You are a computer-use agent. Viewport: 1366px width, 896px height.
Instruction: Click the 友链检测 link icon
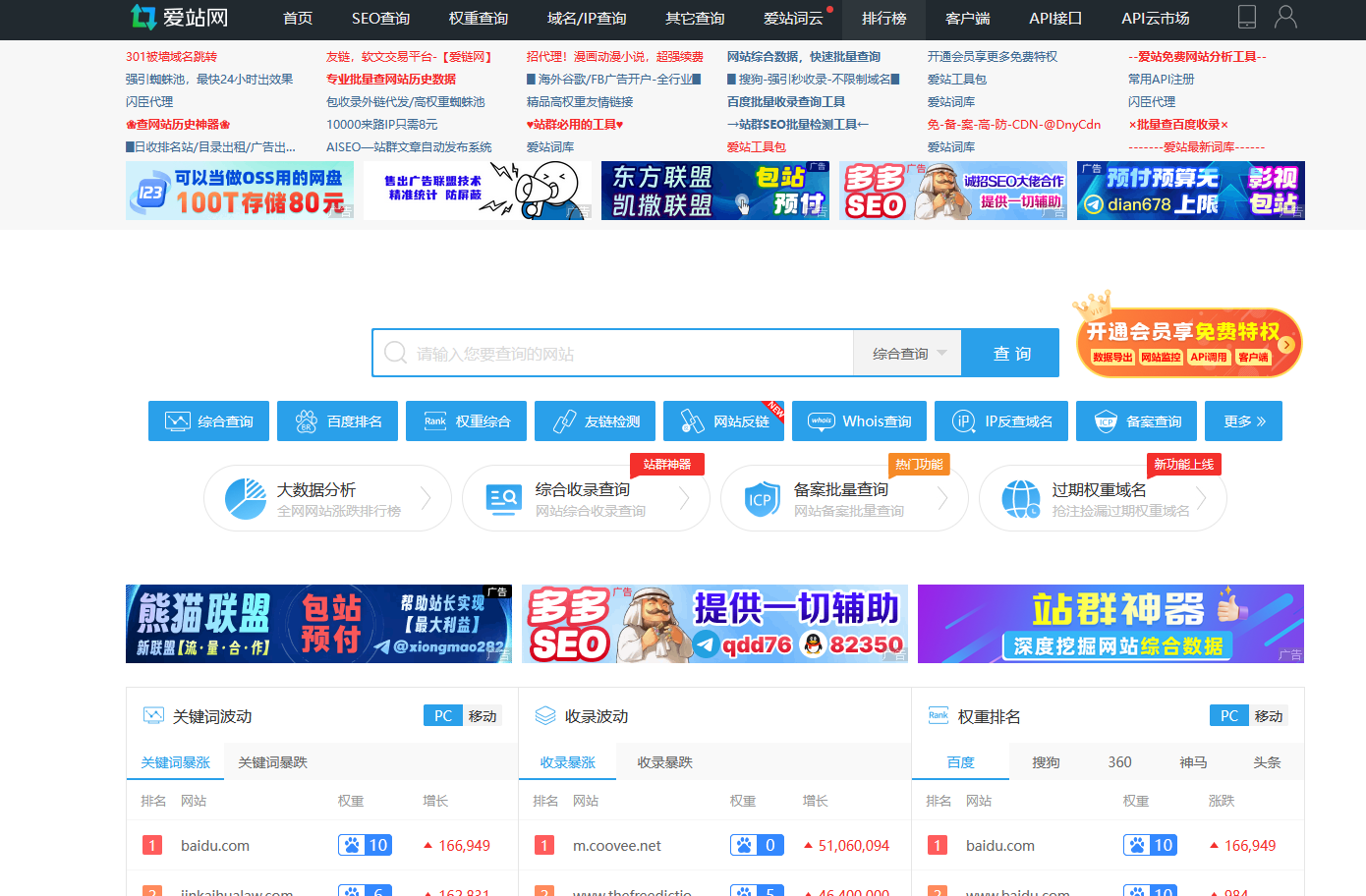pos(564,421)
